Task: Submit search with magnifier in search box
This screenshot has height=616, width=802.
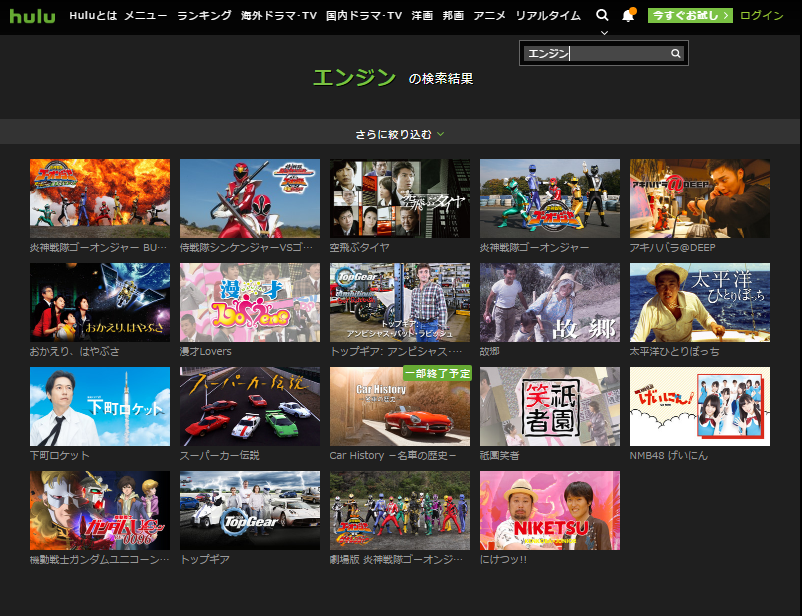Action: point(676,54)
